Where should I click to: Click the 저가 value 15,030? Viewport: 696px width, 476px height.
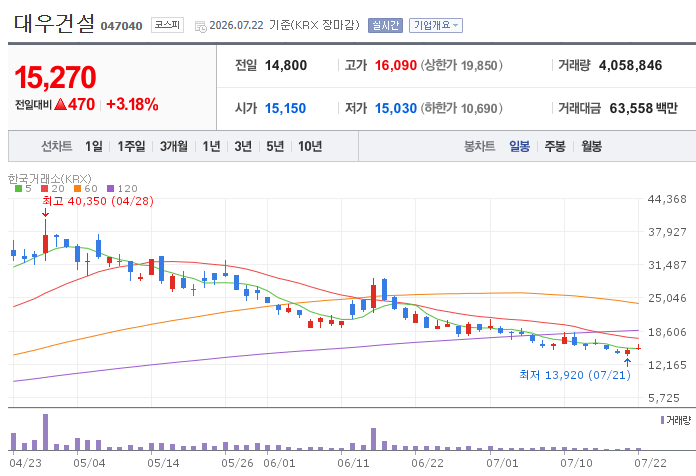tap(395, 108)
